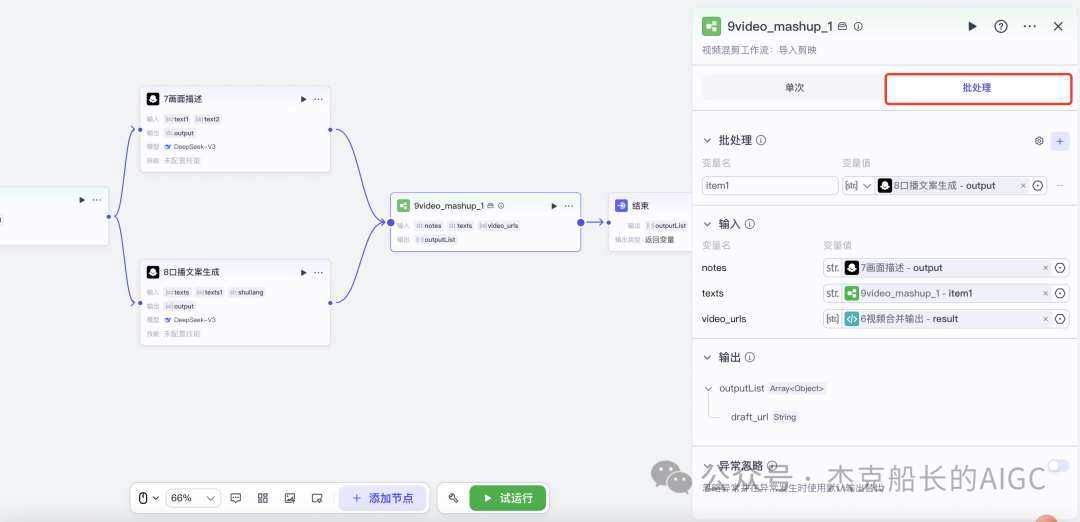The width and height of the screenshot is (1080, 522).
Task: Open the help question-mark icon in panel header
Action: 1001,26
